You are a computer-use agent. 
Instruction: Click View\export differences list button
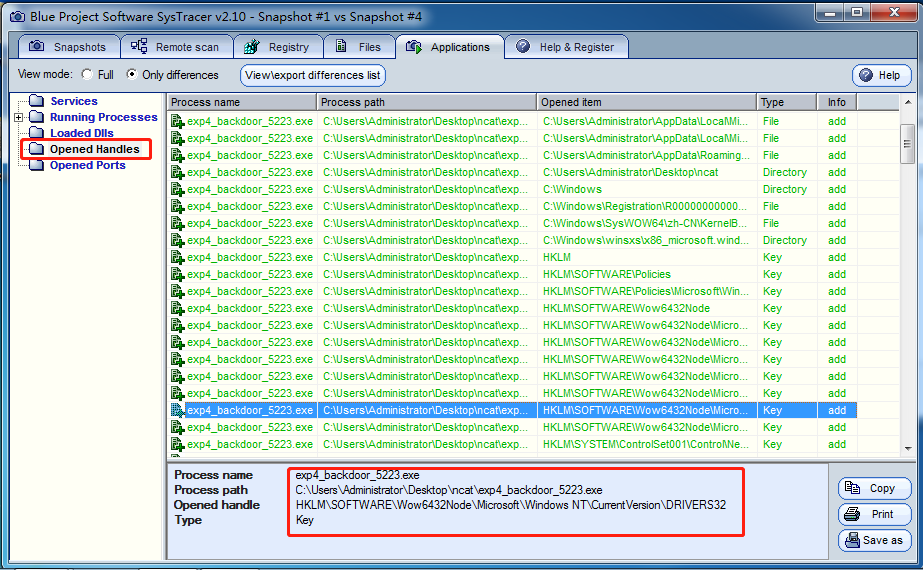[x=313, y=75]
